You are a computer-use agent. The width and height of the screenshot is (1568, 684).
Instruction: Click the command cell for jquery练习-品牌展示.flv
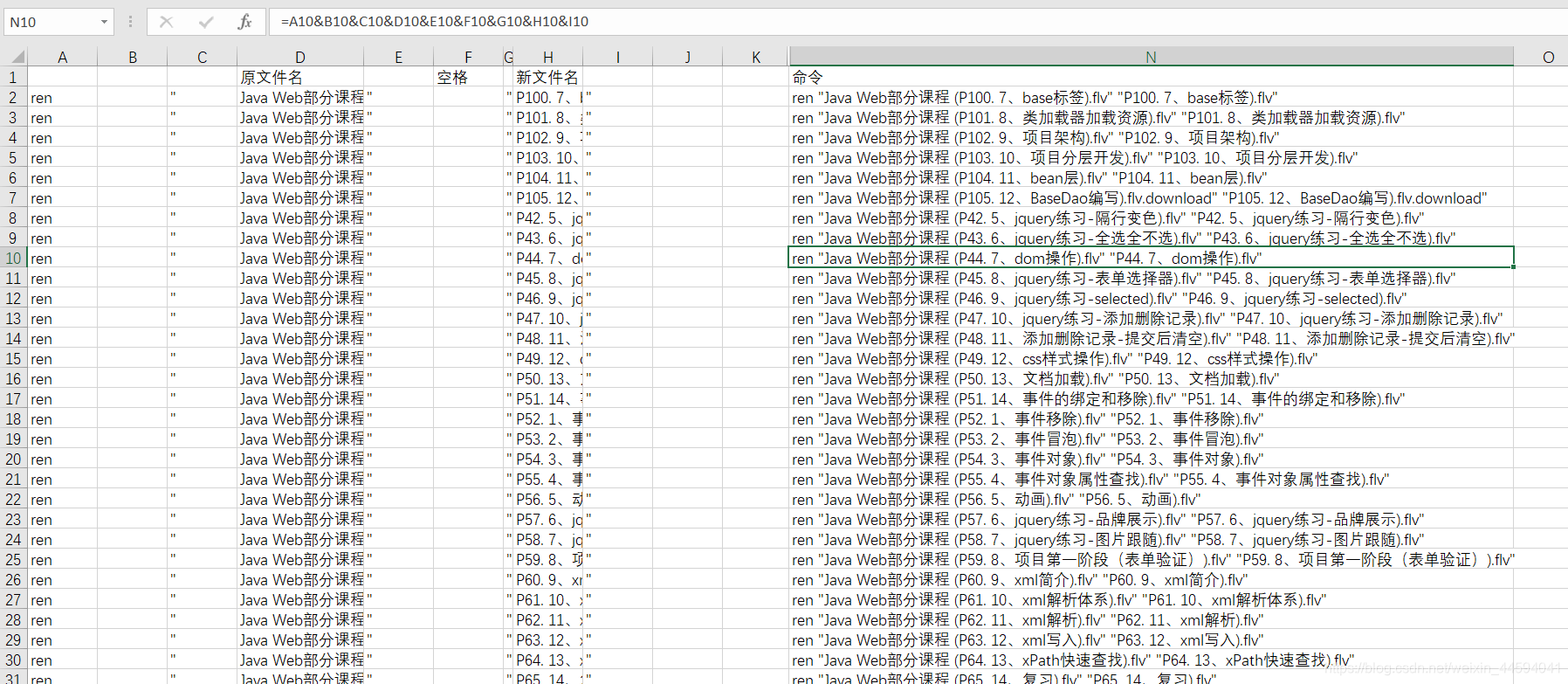1152,520
